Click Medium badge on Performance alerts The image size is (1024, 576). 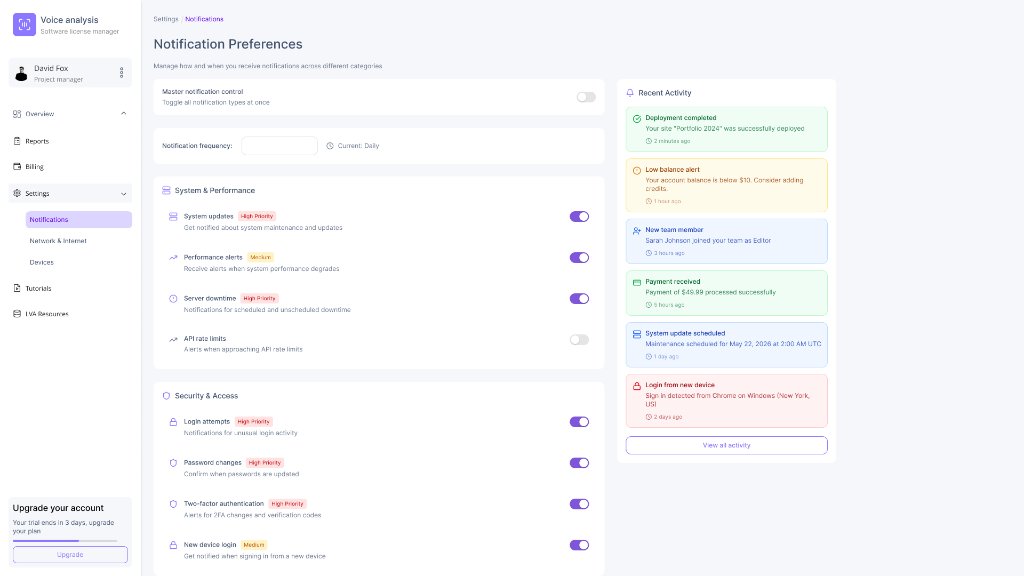(x=261, y=257)
